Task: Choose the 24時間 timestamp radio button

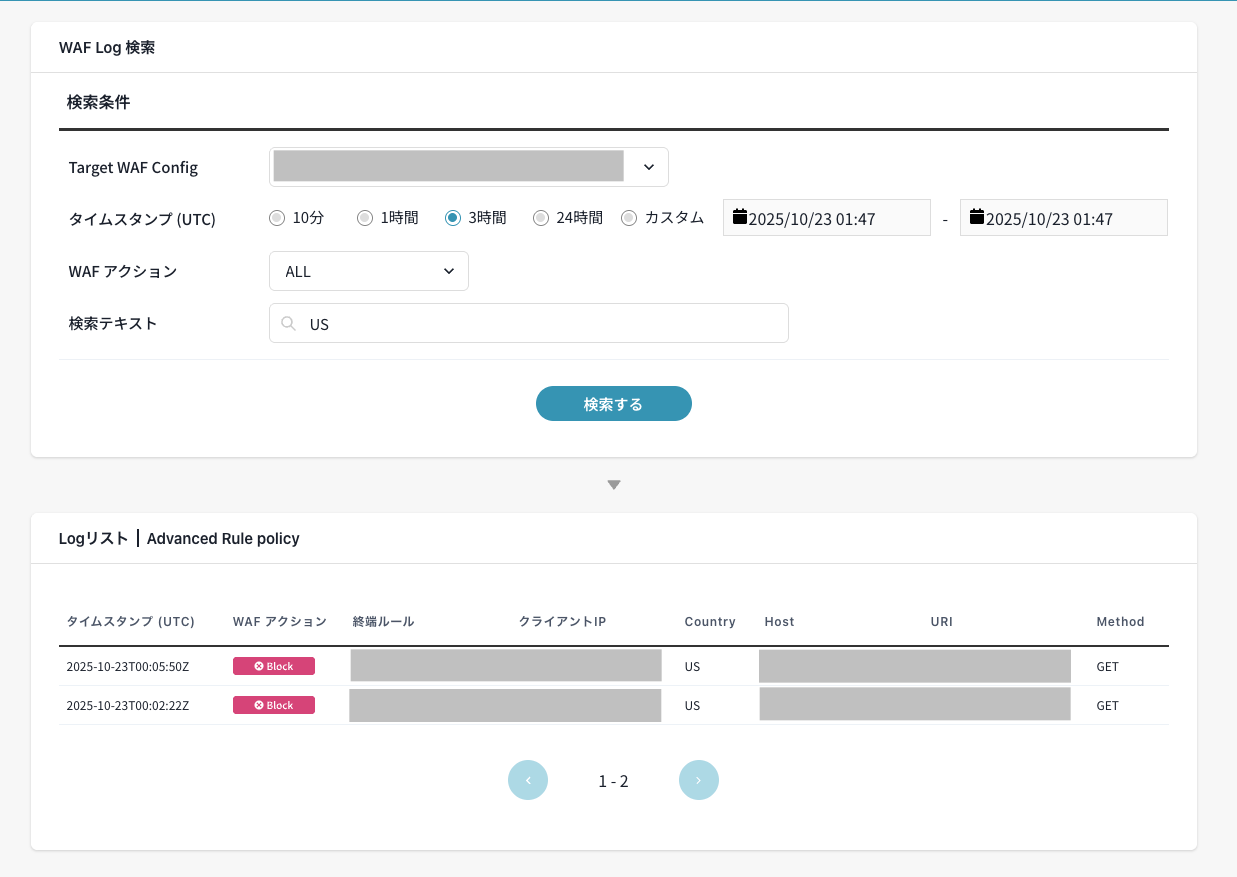Action: point(541,218)
